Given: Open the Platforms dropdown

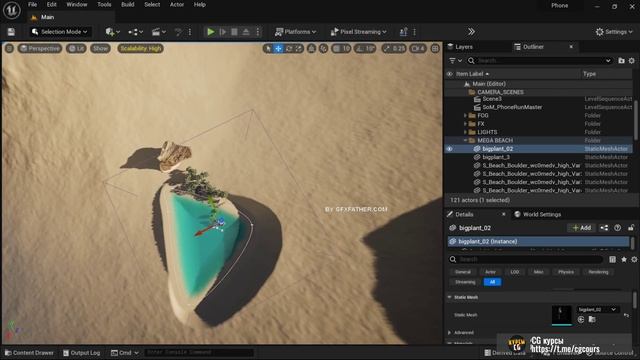Looking at the screenshot, I should [x=296, y=32].
